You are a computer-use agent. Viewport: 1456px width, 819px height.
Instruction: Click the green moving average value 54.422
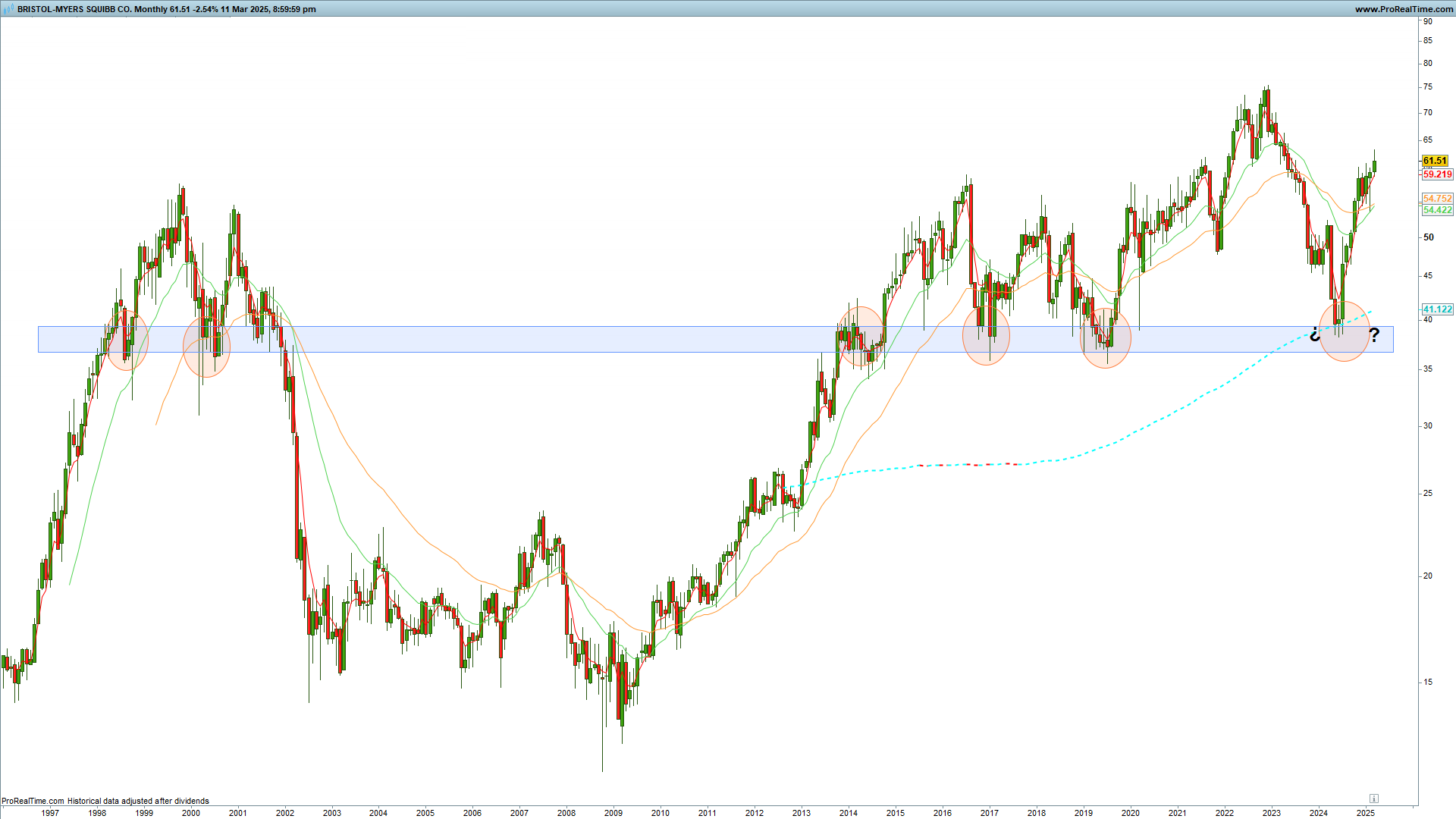point(1437,210)
